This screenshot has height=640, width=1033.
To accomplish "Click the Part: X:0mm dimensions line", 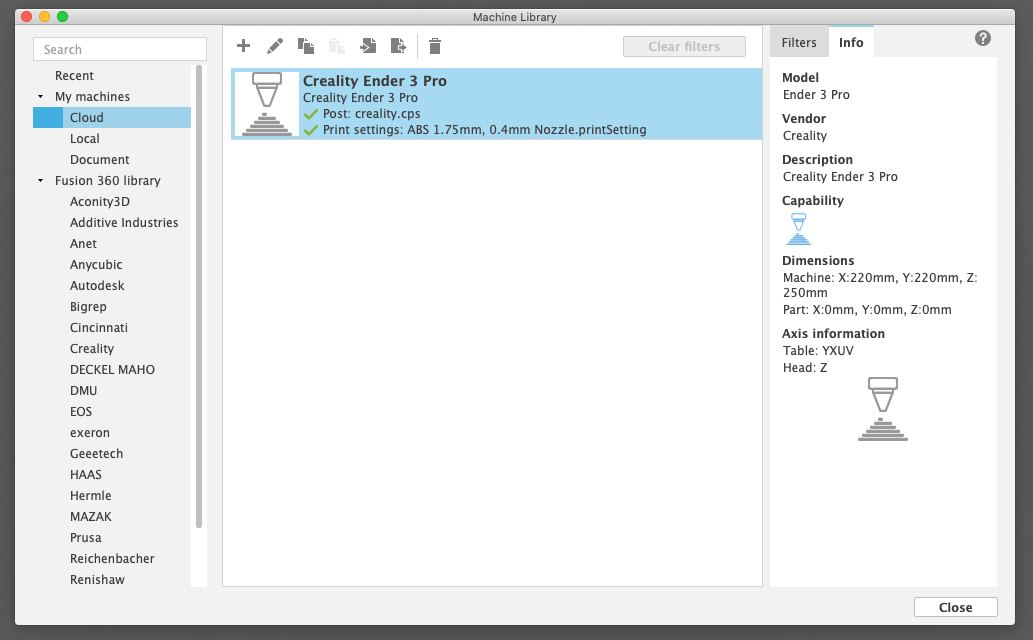I will (x=867, y=310).
